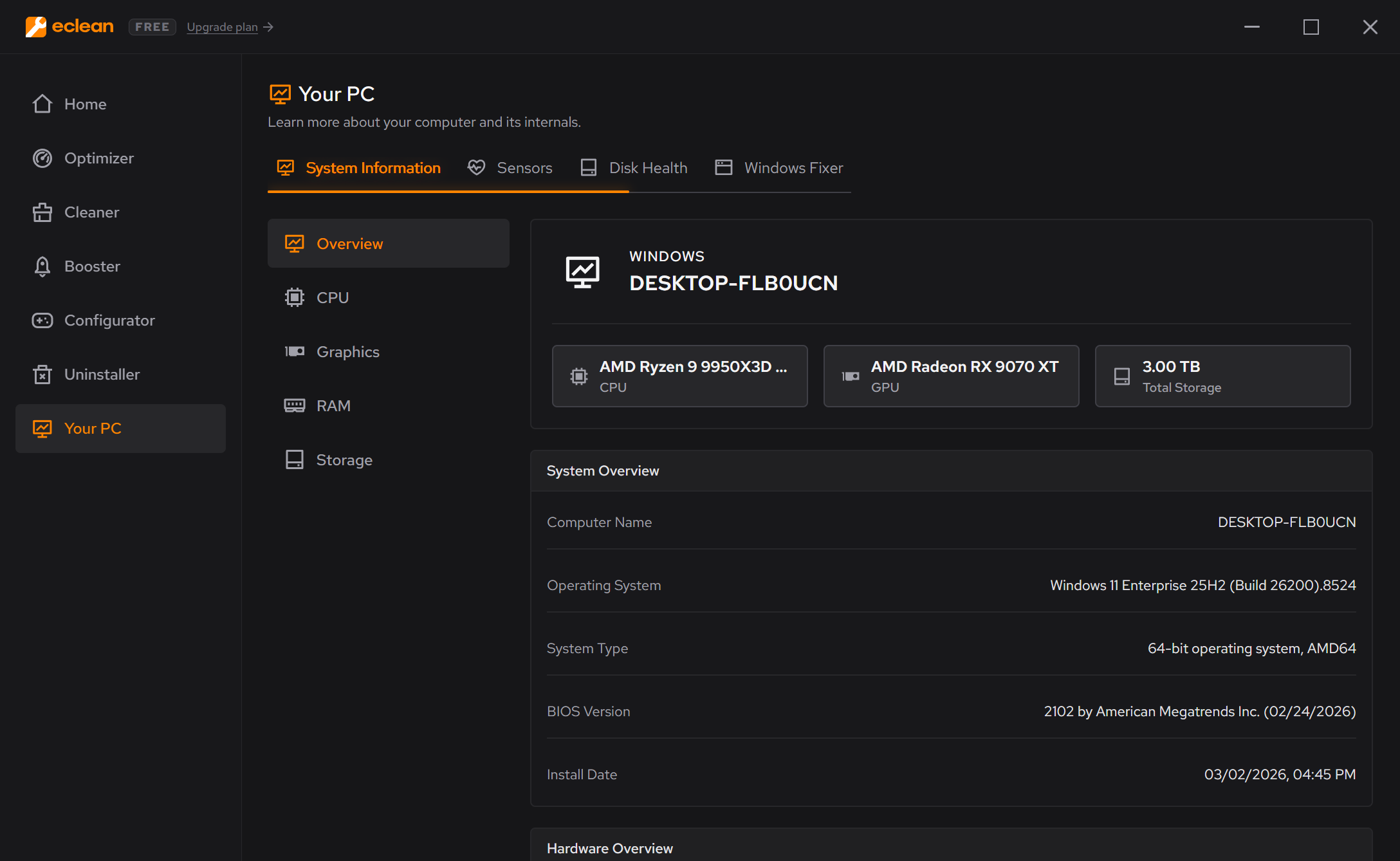This screenshot has width=1400, height=861.
Task: Open the Configurator gamepad icon
Action: tap(42, 320)
